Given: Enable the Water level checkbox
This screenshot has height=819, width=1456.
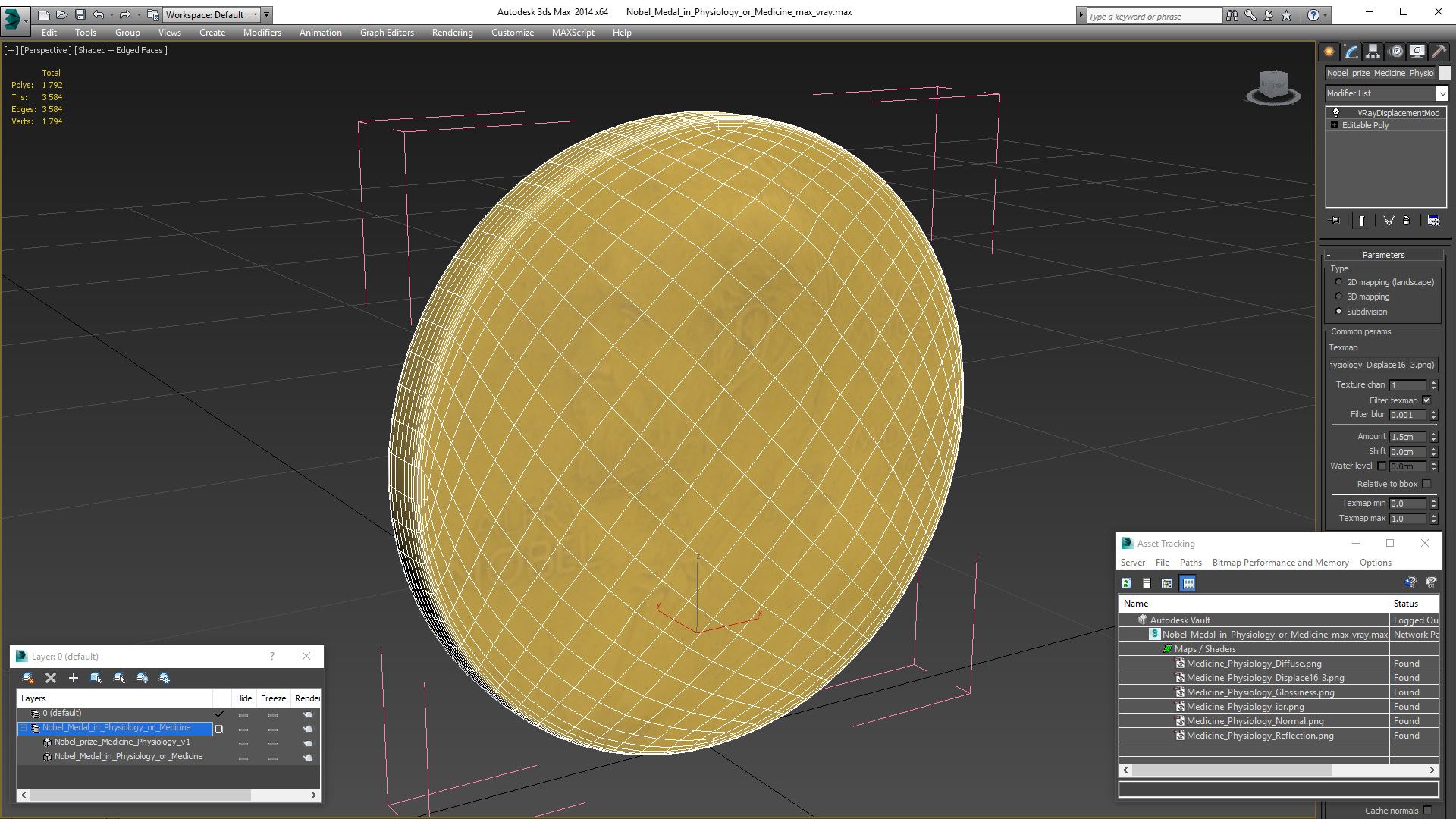Looking at the screenshot, I should [x=1382, y=466].
